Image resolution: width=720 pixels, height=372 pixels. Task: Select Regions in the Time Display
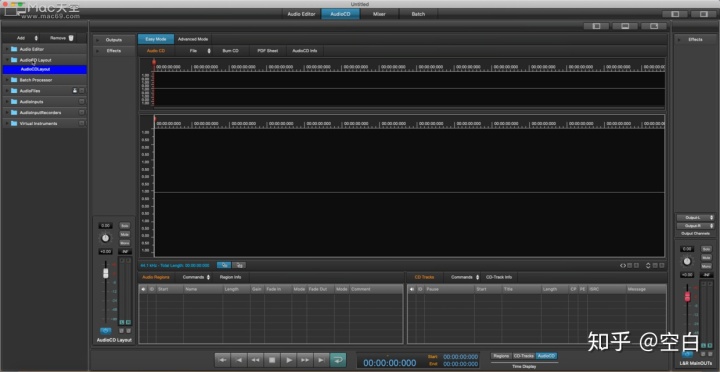pos(501,356)
